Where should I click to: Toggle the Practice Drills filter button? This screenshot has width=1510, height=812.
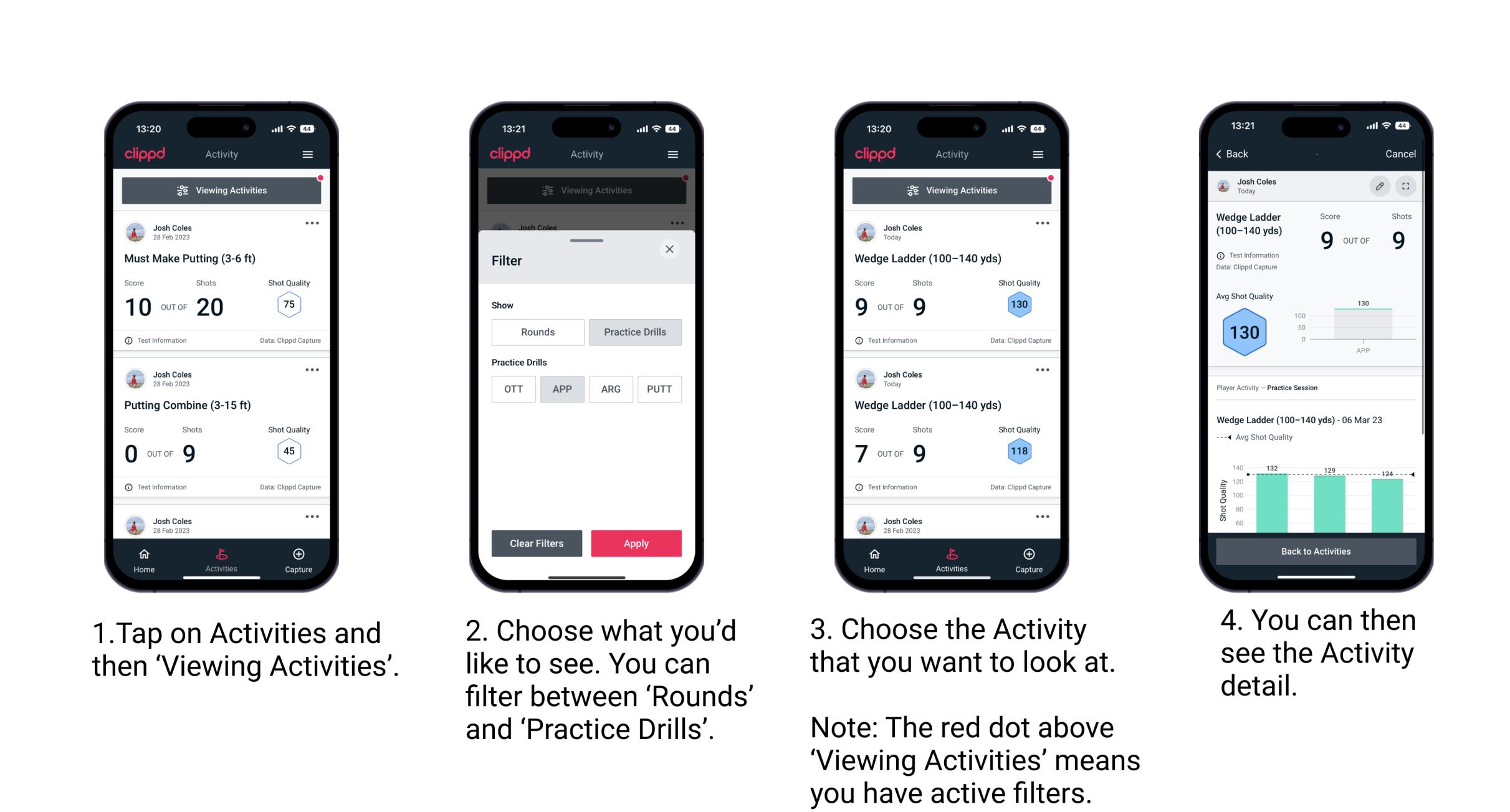[636, 332]
